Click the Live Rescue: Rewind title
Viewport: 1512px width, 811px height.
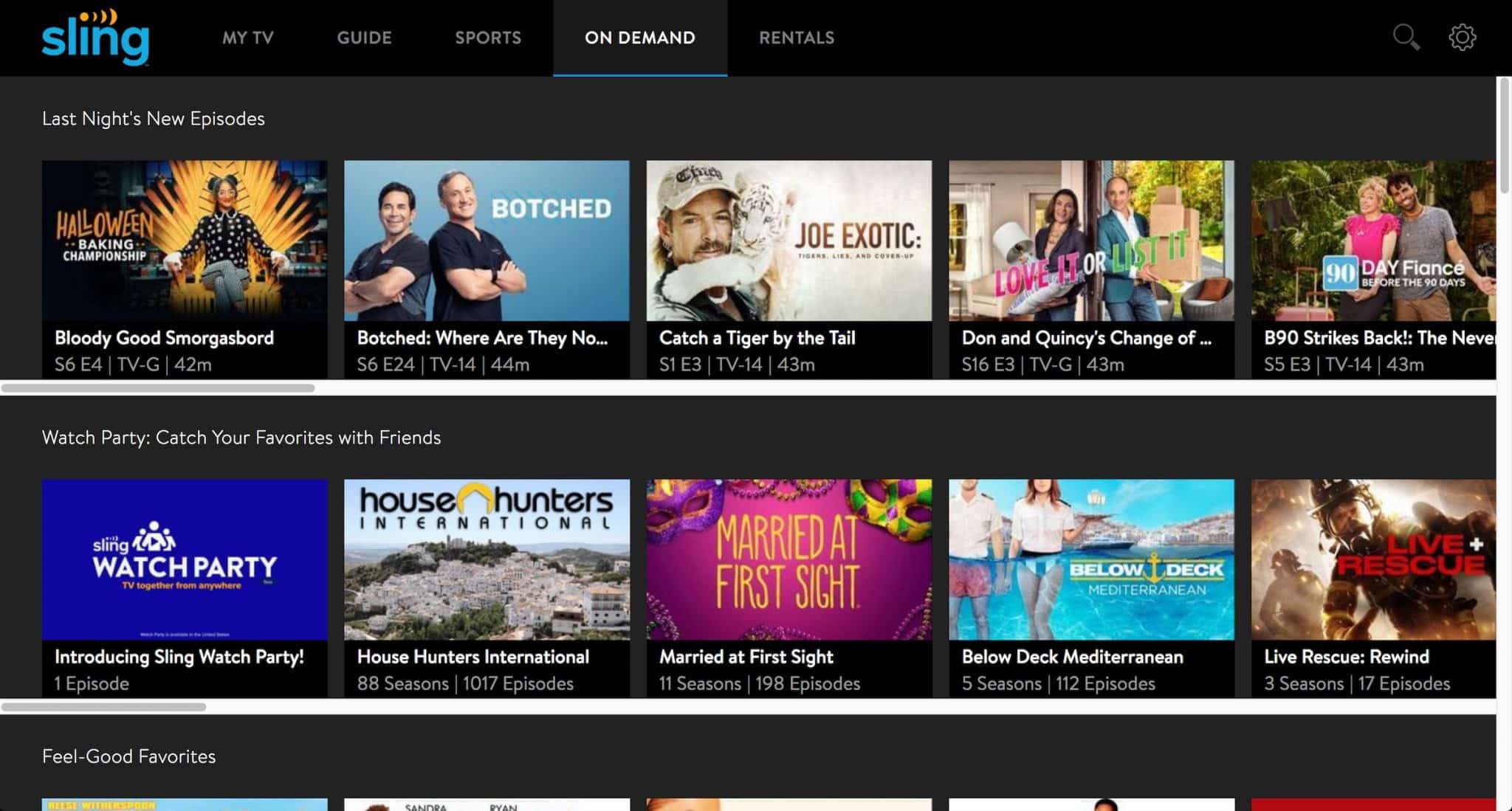(x=1346, y=657)
